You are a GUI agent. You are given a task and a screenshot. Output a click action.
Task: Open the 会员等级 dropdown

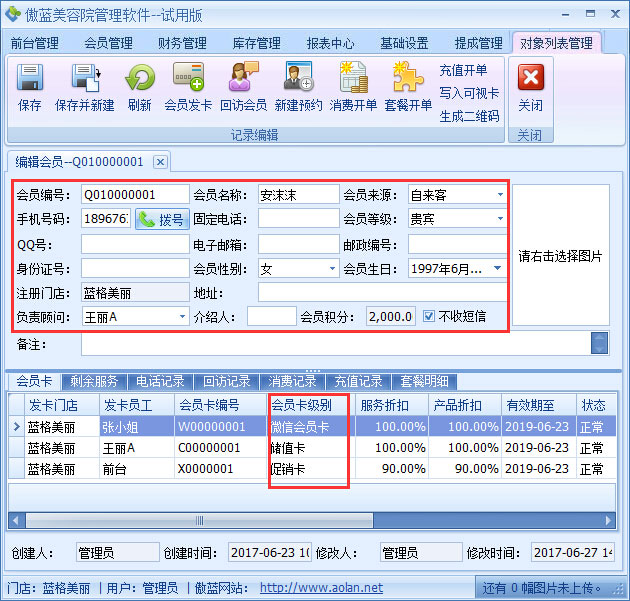(500, 219)
